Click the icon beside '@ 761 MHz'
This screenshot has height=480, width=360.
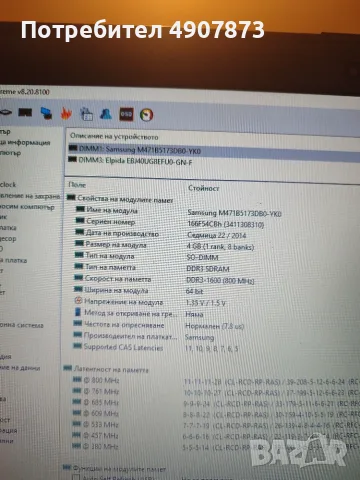click(x=77, y=390)
